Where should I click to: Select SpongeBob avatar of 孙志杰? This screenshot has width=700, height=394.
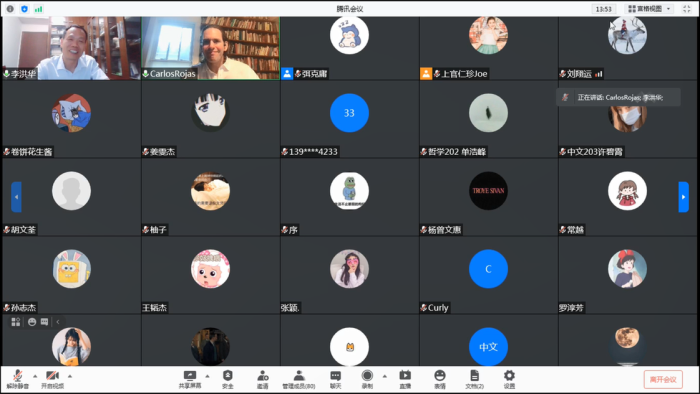71,269
